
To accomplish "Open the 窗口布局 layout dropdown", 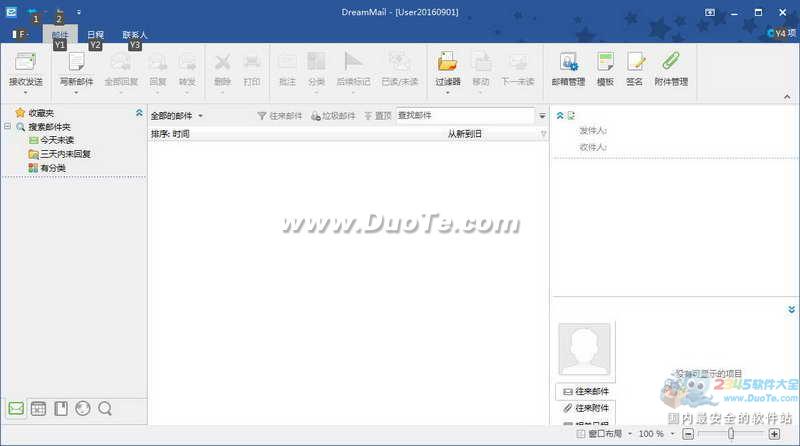I will 604,434.
